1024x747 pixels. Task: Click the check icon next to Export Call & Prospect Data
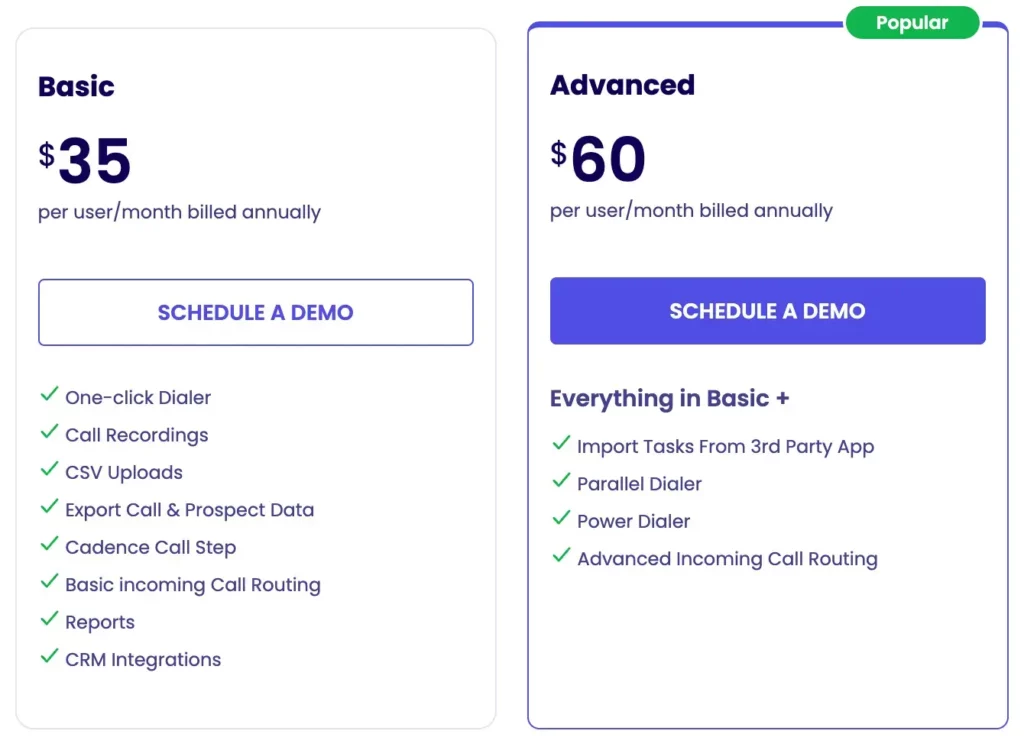(50, 509)
